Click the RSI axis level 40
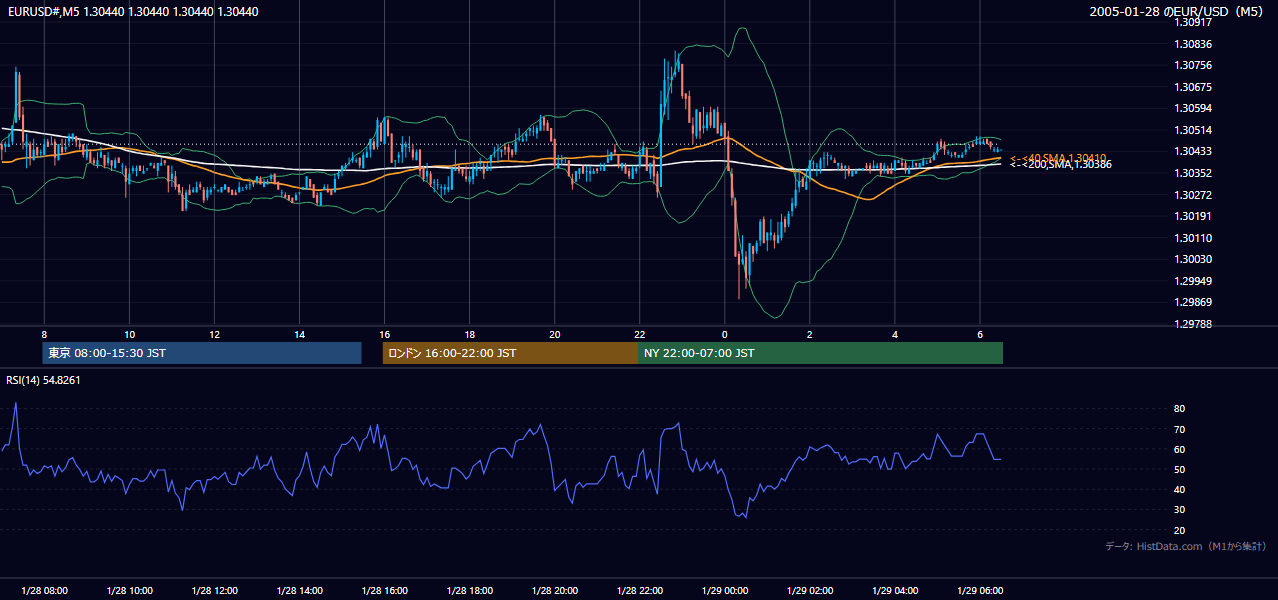 pyautogui.click(x=1180, y=490)
